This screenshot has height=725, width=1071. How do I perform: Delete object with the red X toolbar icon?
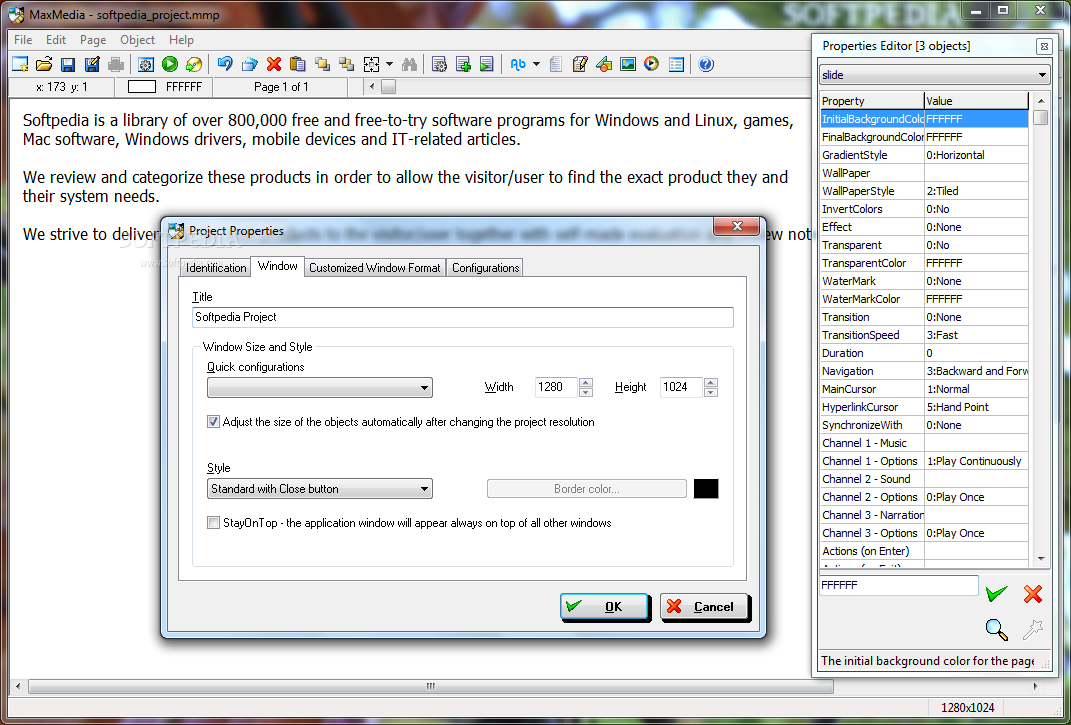click(274, 64)
